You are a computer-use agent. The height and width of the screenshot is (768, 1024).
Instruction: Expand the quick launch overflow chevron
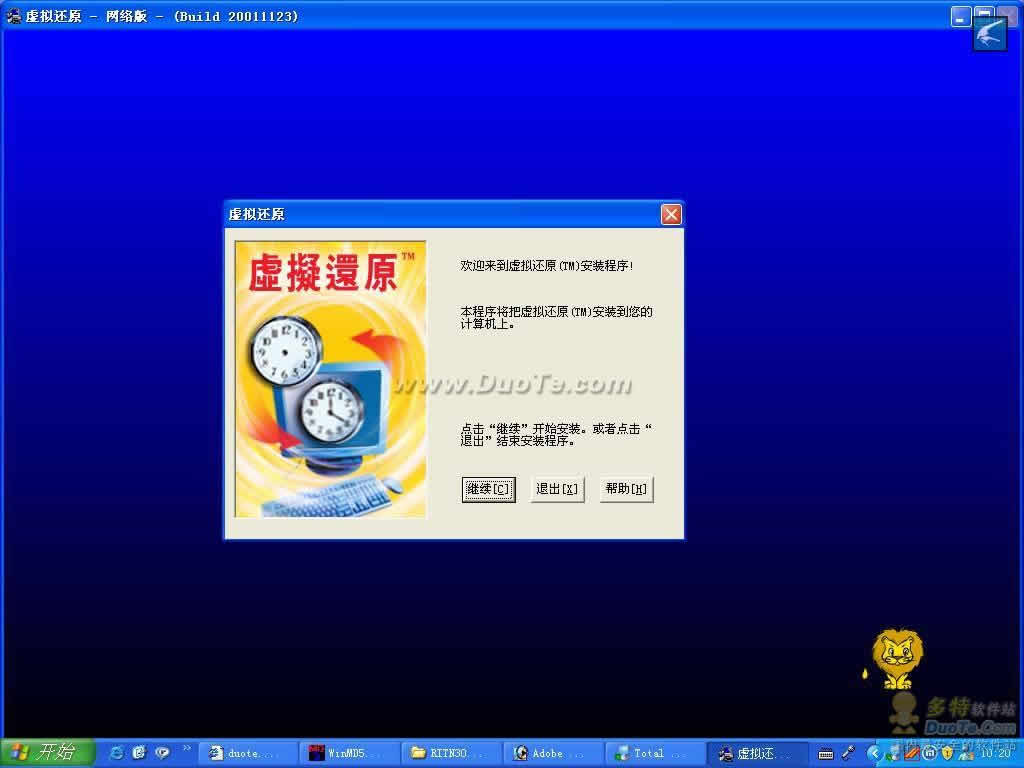click(x=187, y=748)
